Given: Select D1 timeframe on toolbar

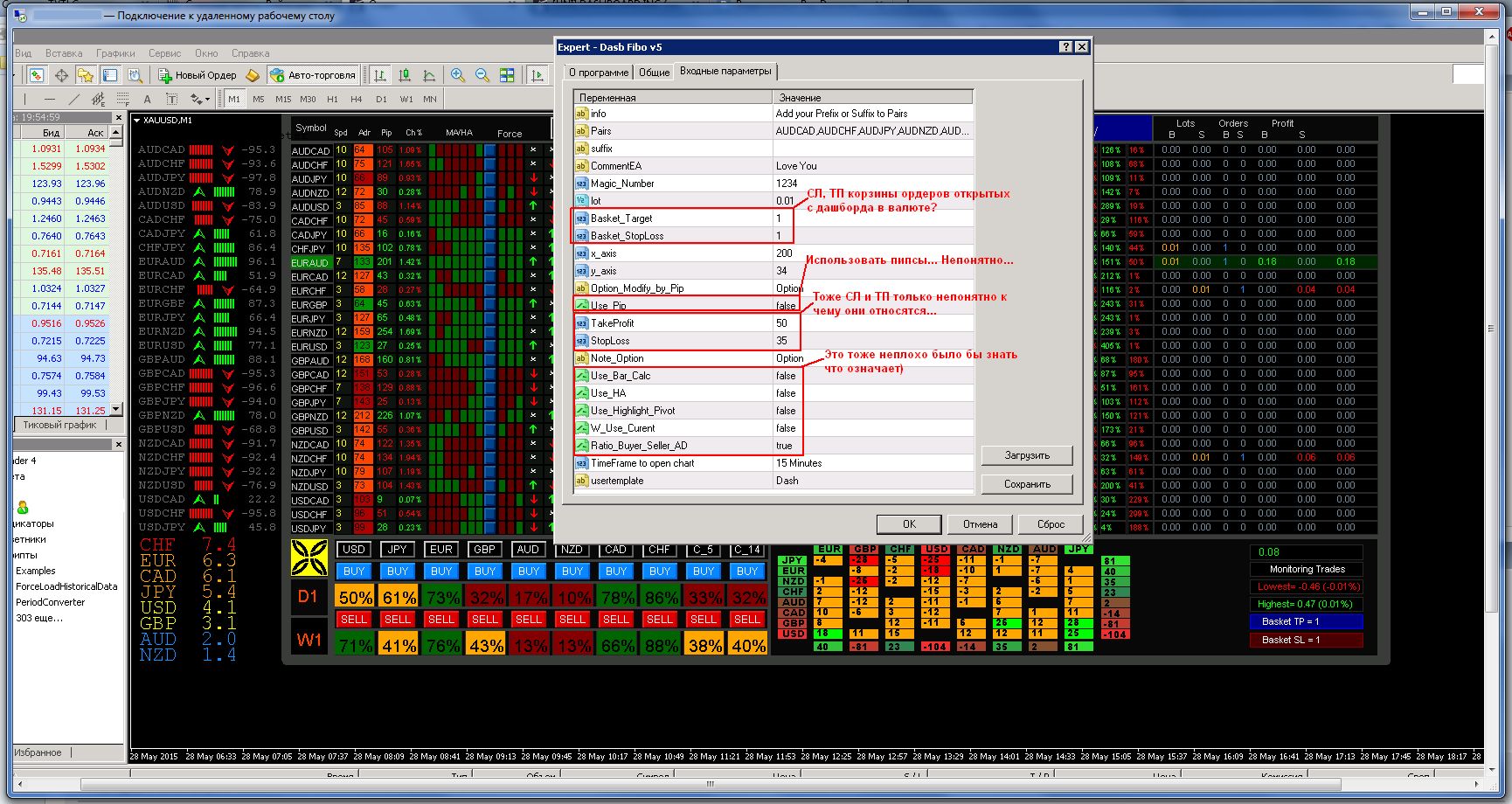Looking at the screenshot, I should 381,100.
